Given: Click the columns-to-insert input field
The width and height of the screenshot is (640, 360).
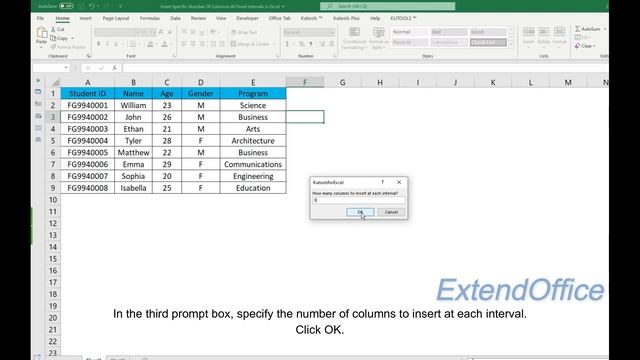Looking at the screenshot, I should point(359,200).
